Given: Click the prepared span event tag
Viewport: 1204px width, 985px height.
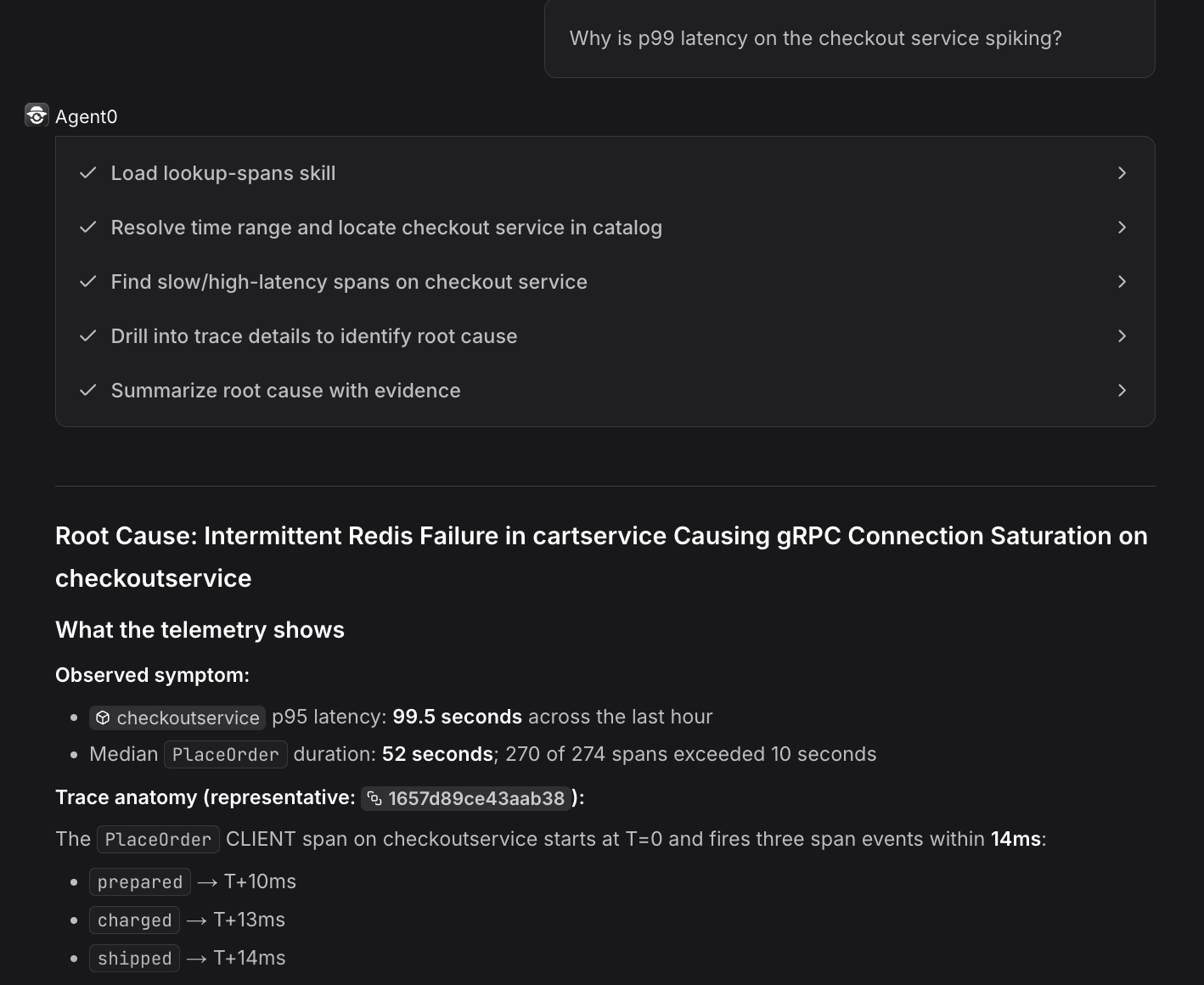Looking at the screenshot, I should [x=140, y=882].
